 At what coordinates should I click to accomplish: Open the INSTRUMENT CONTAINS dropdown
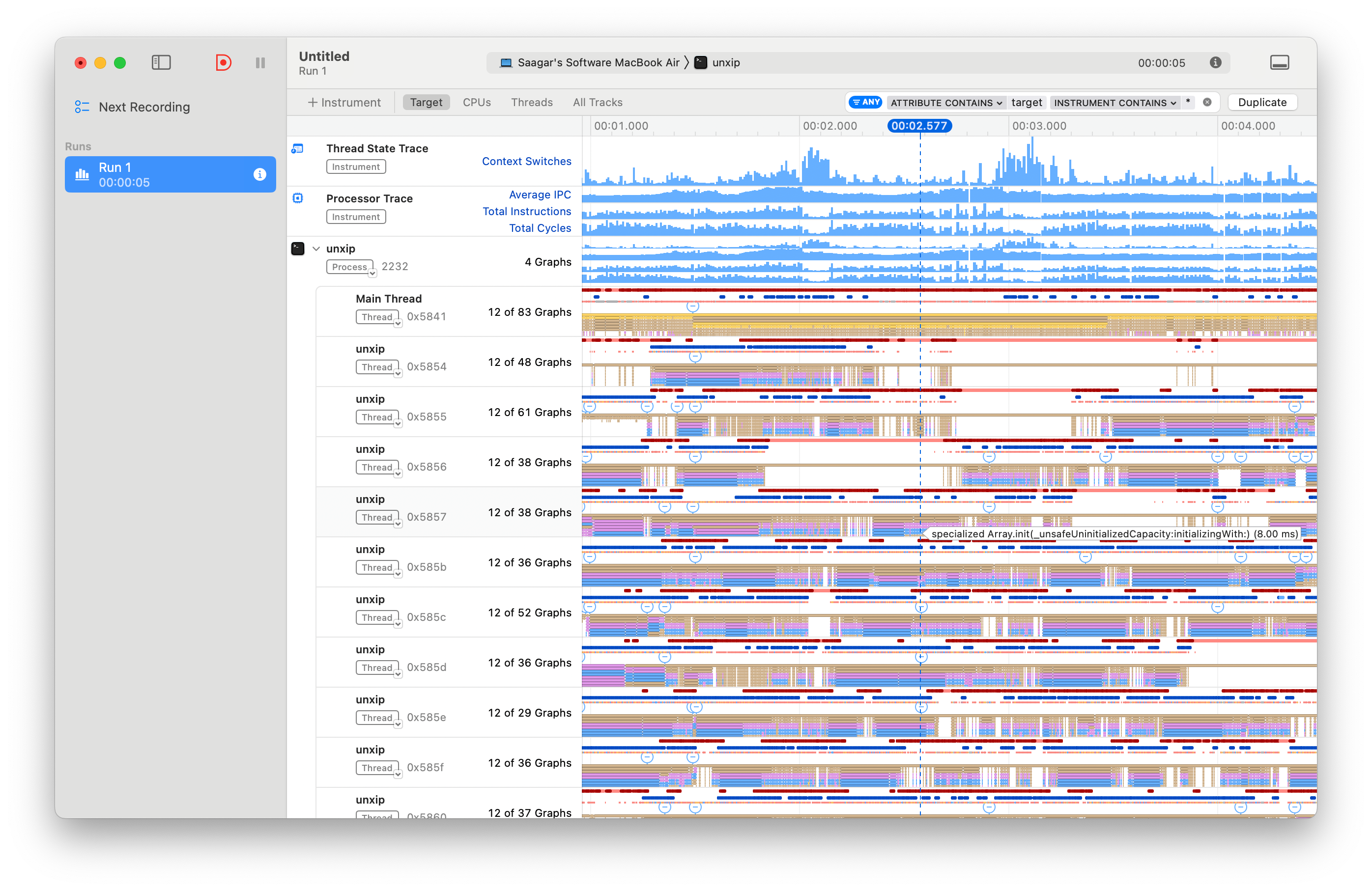click(1115, 103)
